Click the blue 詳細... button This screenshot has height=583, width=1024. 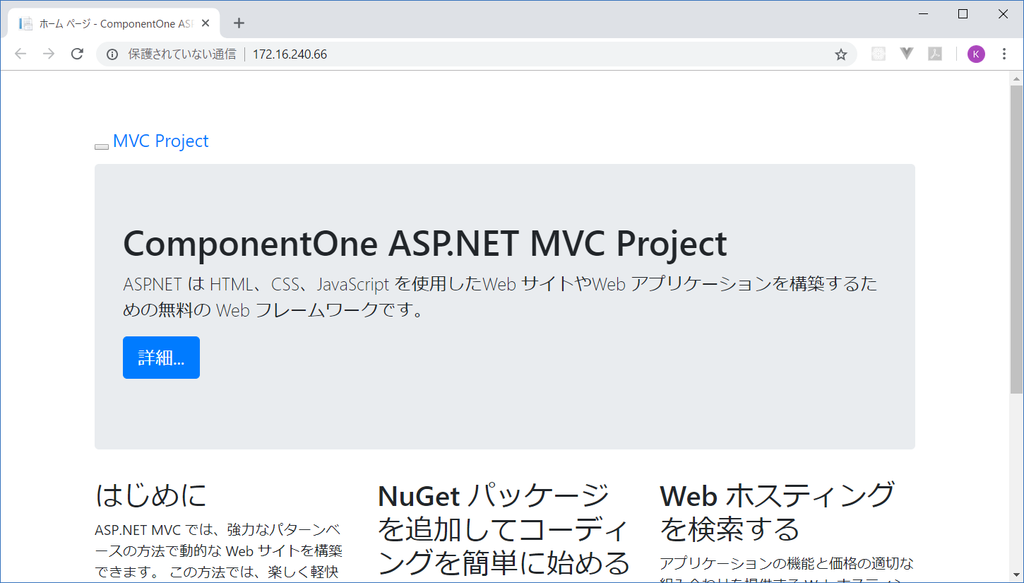coord(161,357)
